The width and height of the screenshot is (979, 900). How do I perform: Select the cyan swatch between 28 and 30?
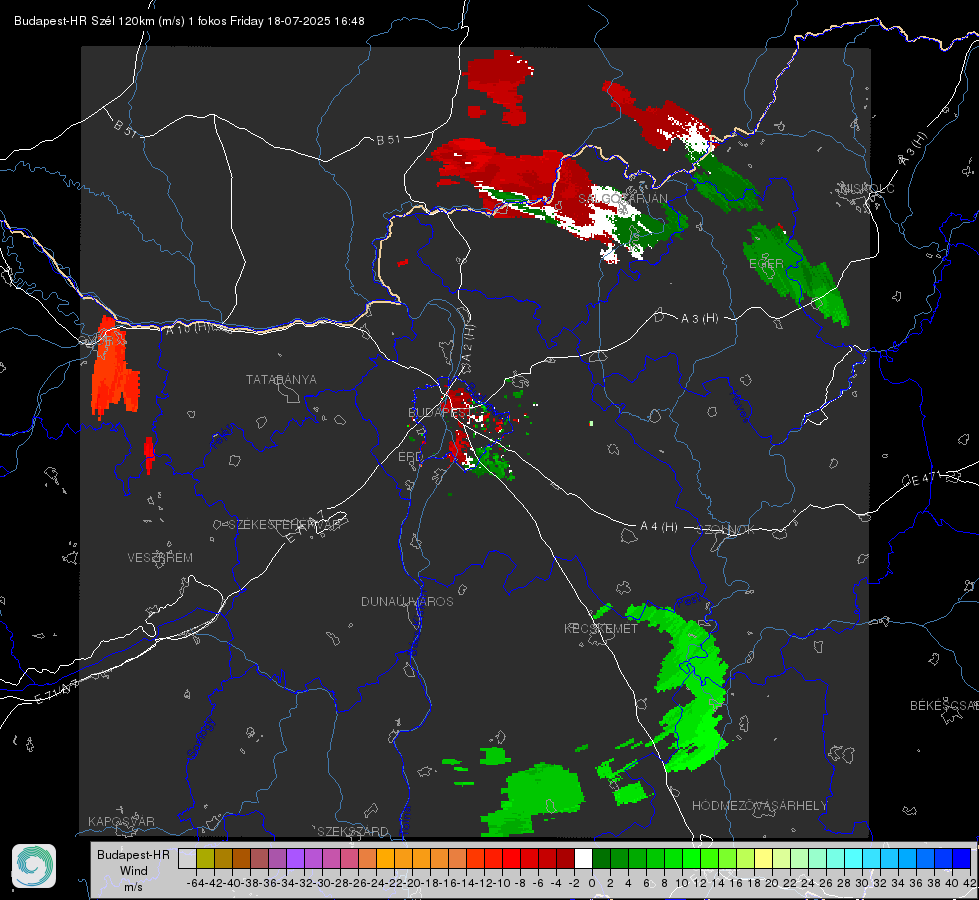coord(854,858)
